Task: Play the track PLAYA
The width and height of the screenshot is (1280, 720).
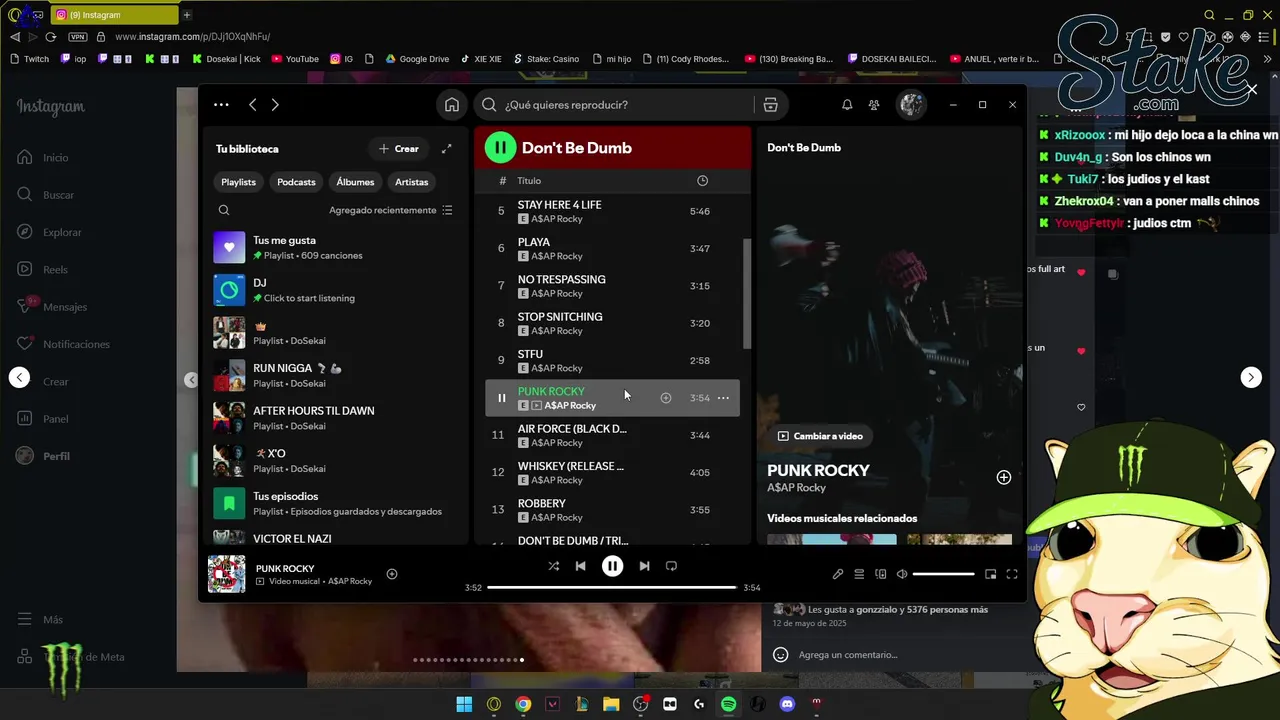Action: click(x=612, y=248)
